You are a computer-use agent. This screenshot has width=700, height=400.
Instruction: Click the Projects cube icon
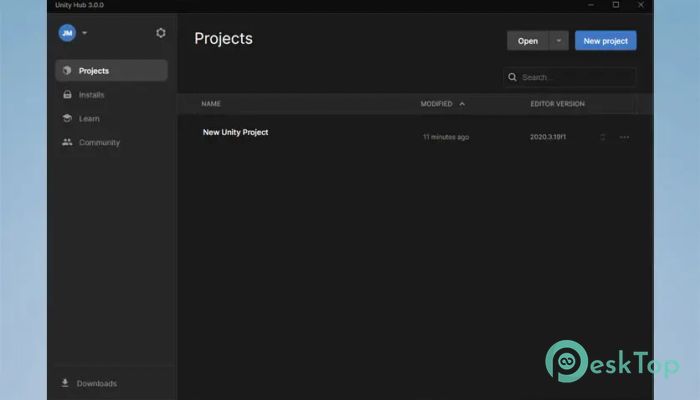pyautogui.click(x=67, y=71)
